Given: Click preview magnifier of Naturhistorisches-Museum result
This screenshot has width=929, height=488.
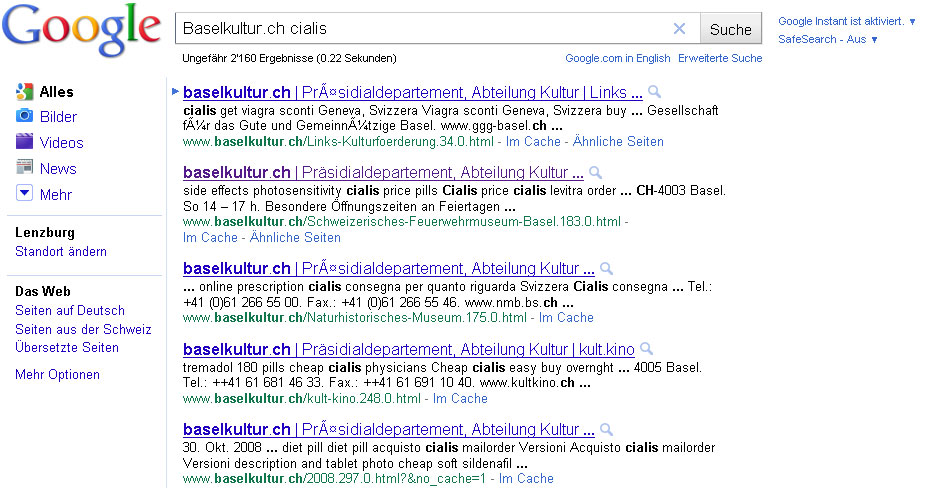Looking at the screenshot, I should coord(606,268).
